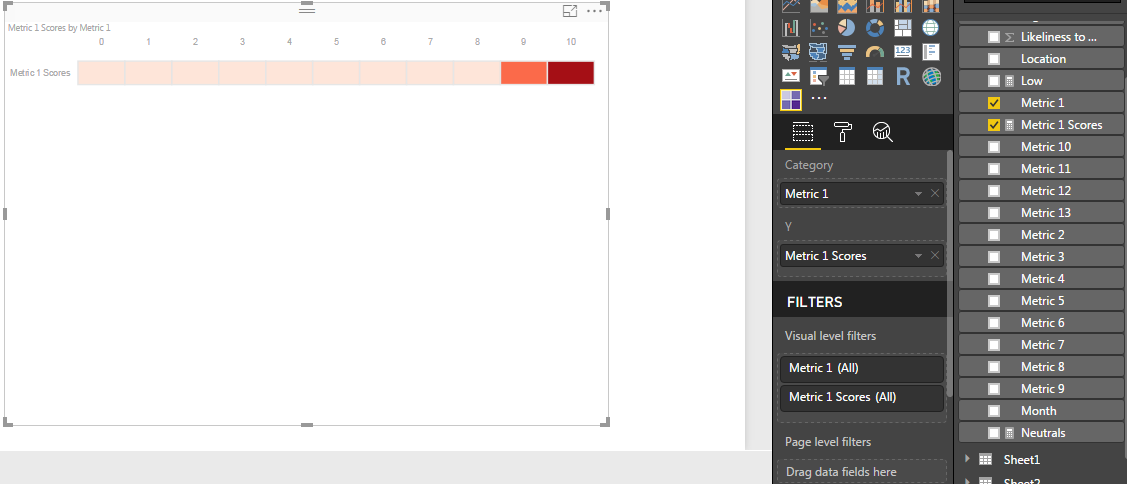Select the Ribbon chart visualization
This screenshot has height=484, width=1127.
pyautogui.click(x=931, y=6)
